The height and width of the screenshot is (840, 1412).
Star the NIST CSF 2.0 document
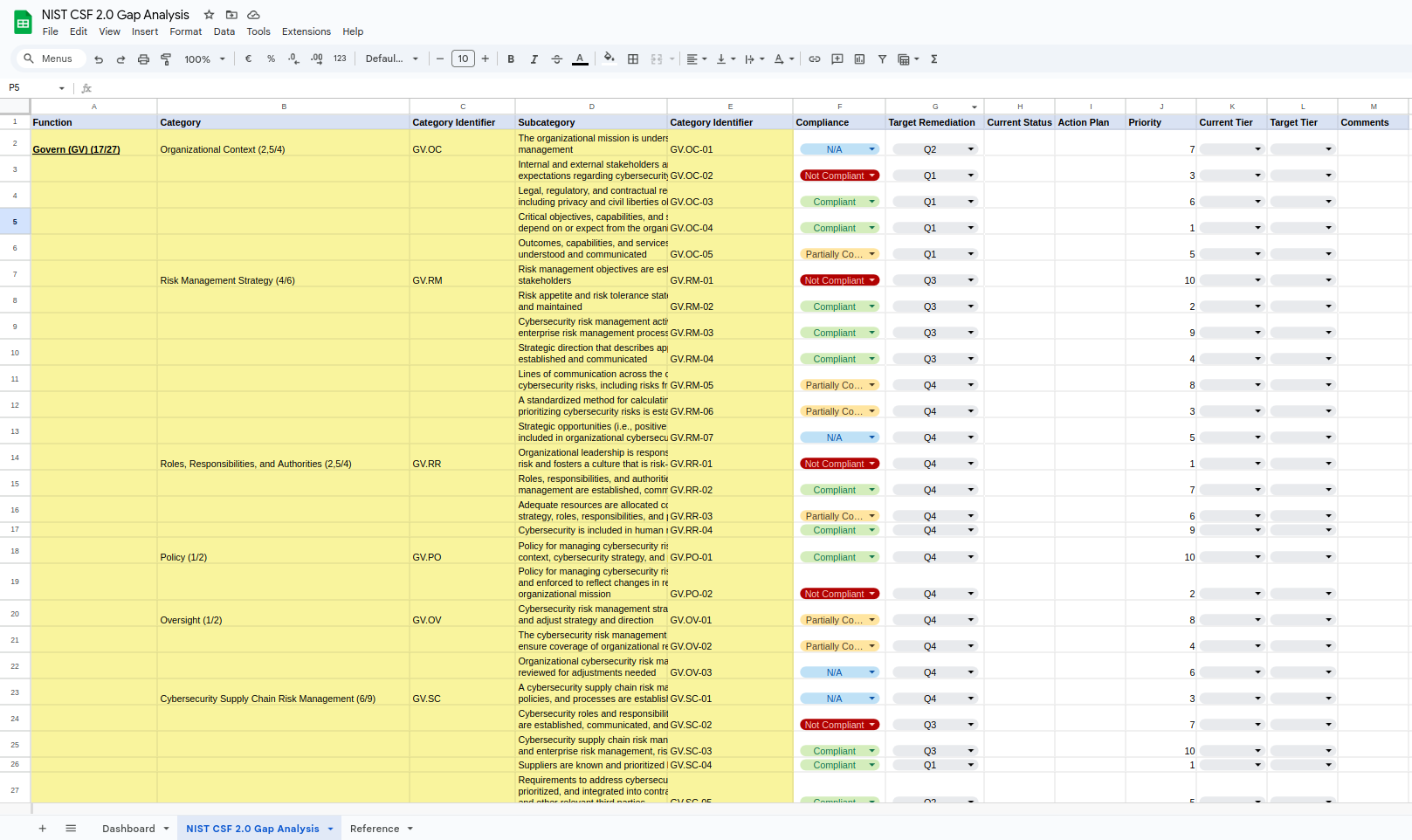pos(209,15)
